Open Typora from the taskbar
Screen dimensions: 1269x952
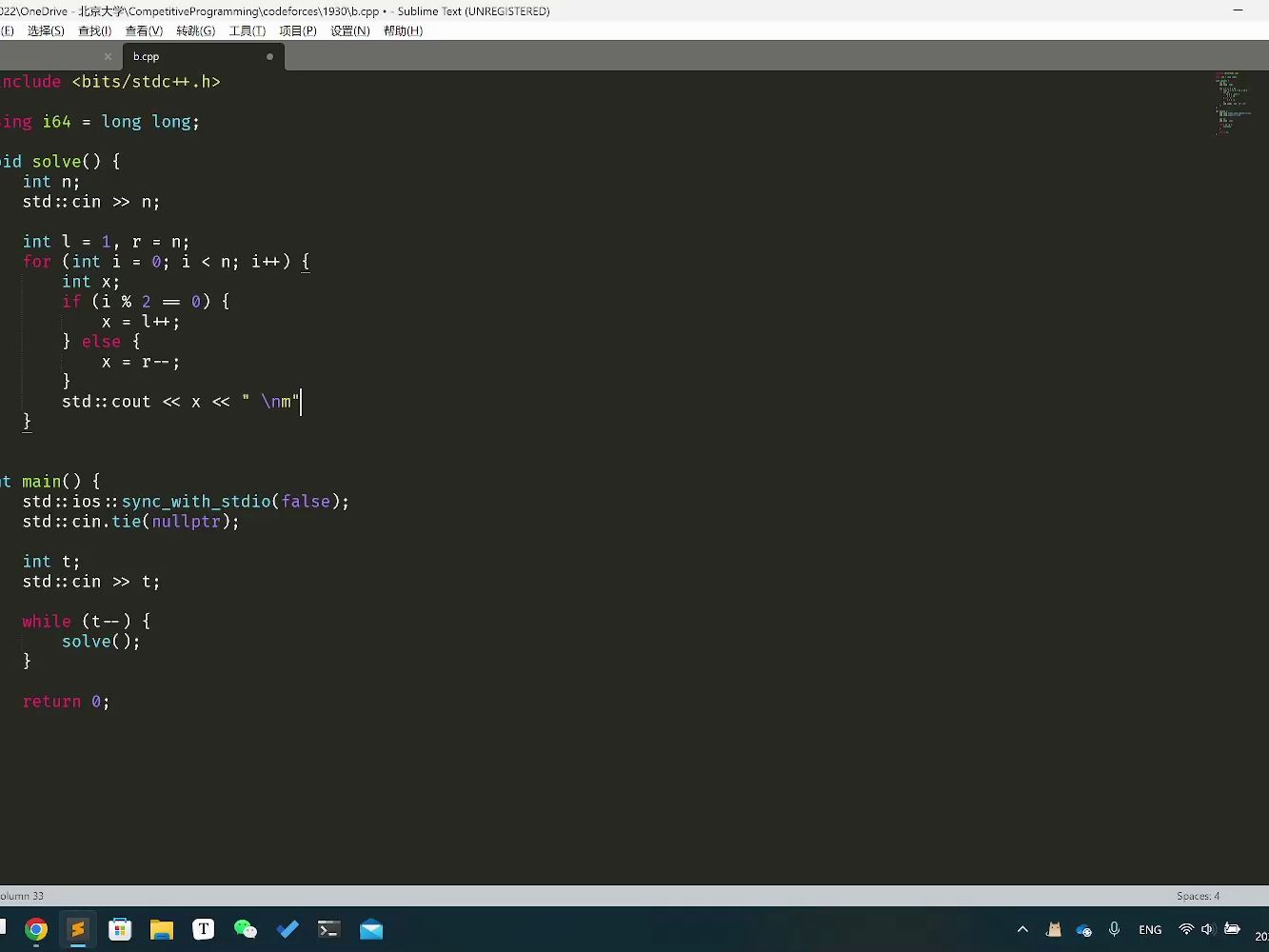click(204, 930)
